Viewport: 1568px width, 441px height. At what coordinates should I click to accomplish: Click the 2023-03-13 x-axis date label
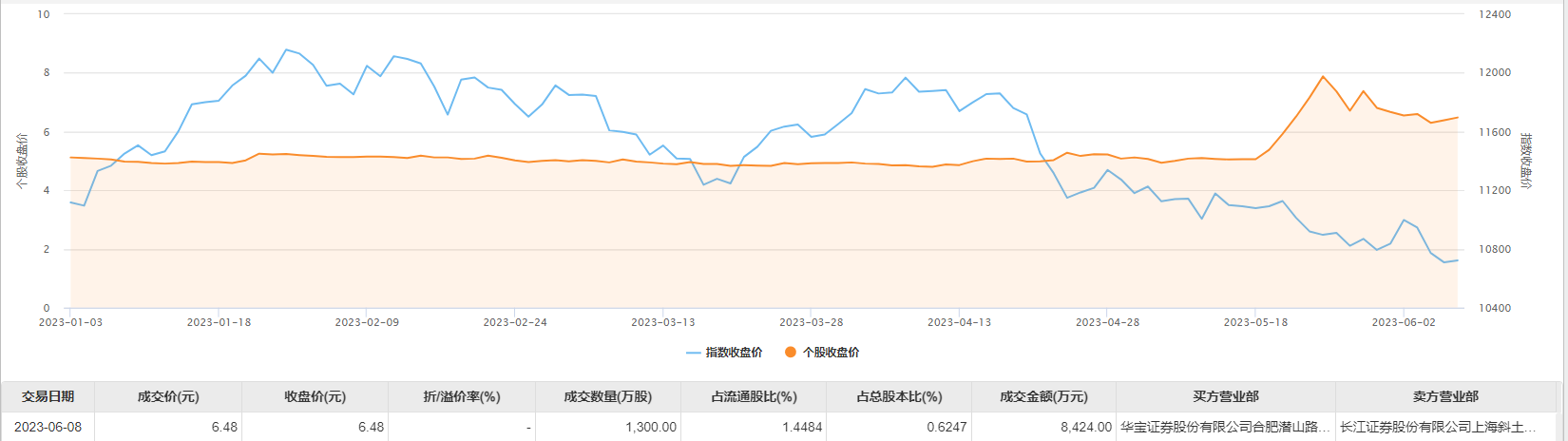pyautogui.click(x=663, y=322)
